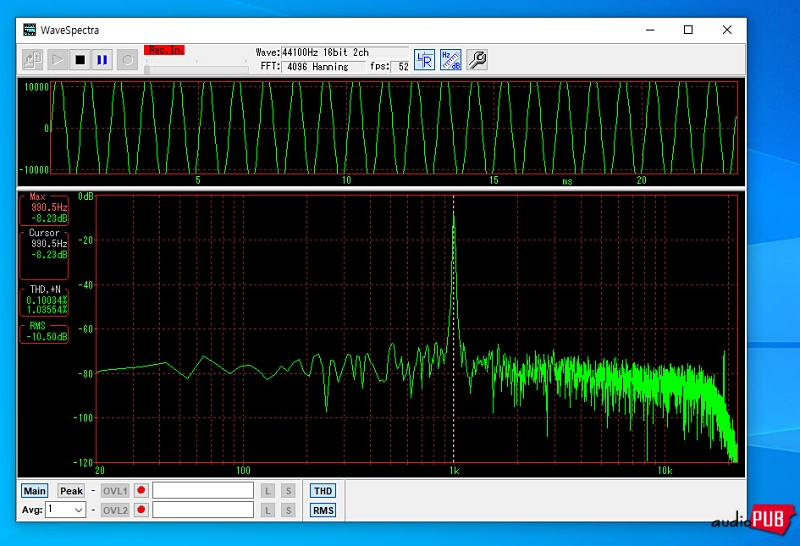Click the red record dot next to OVL1

(x=141, y=491)
